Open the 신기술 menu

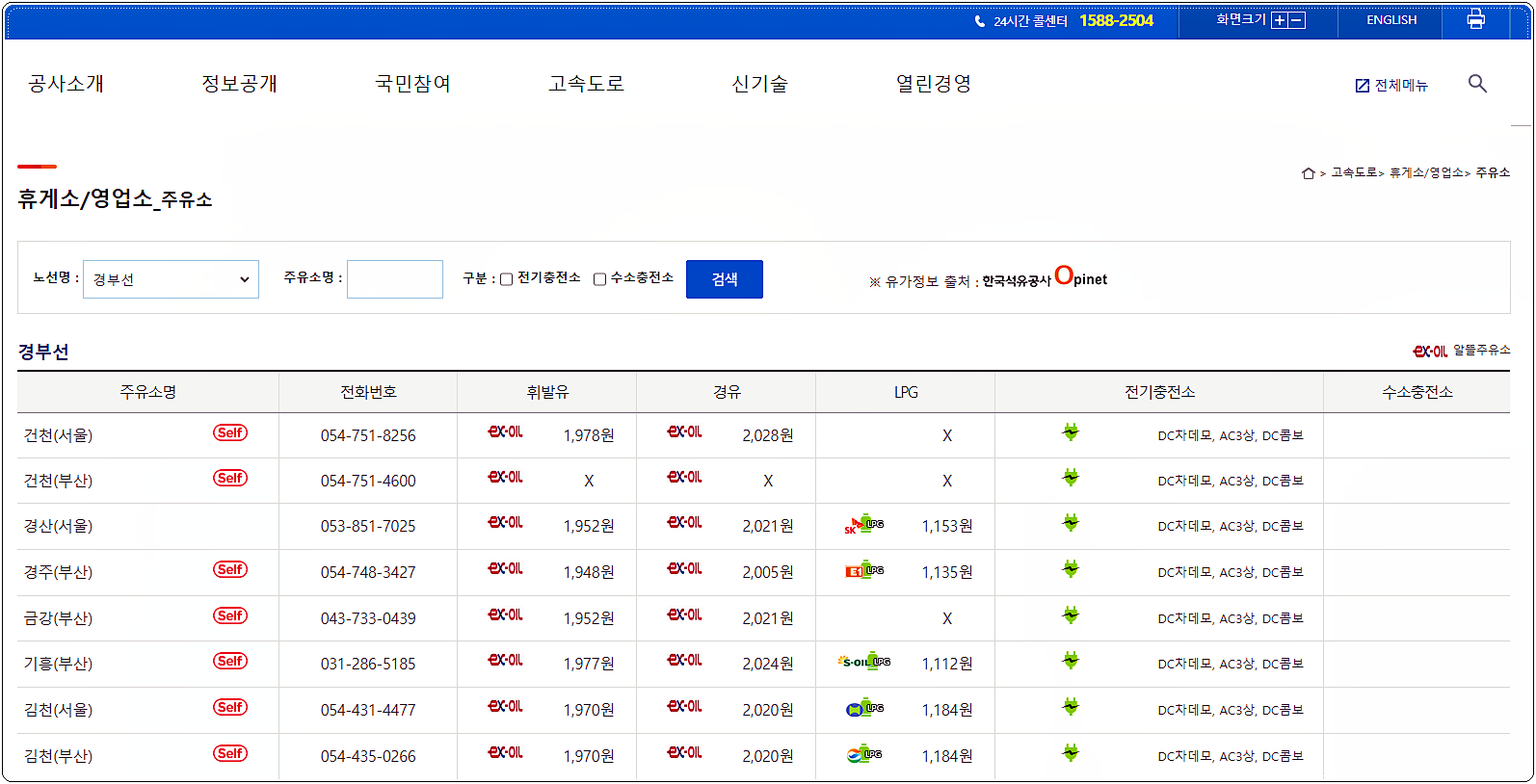point(759,84)
